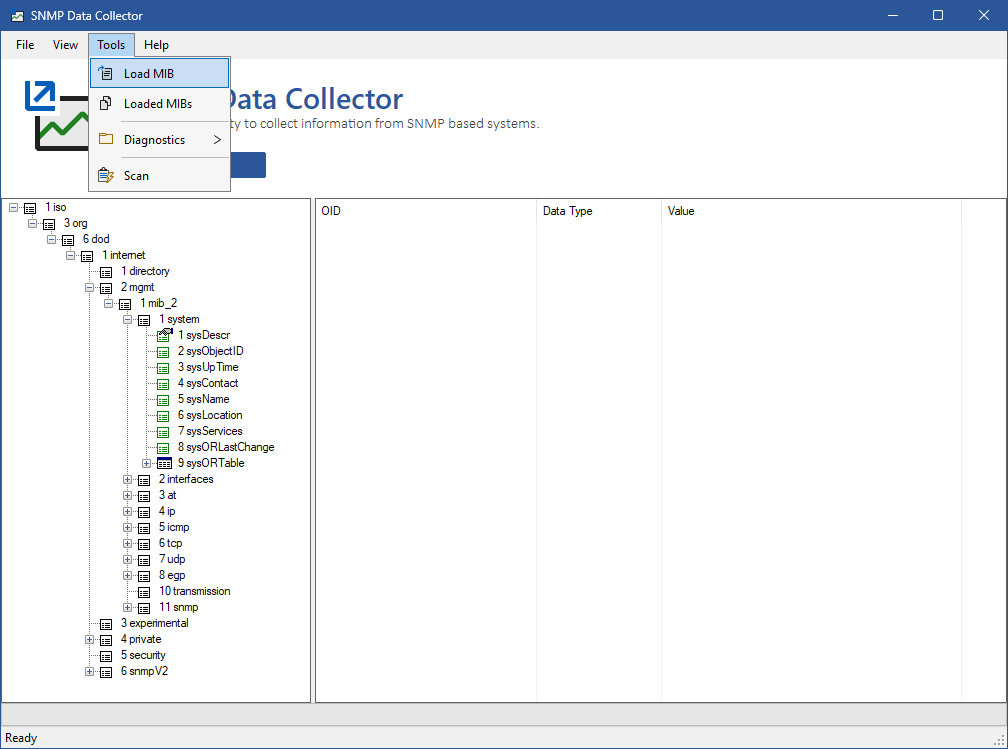Click the sysORTable table icon
Viewport: 1008px width, 749px height.
click(x=164, y=463)
